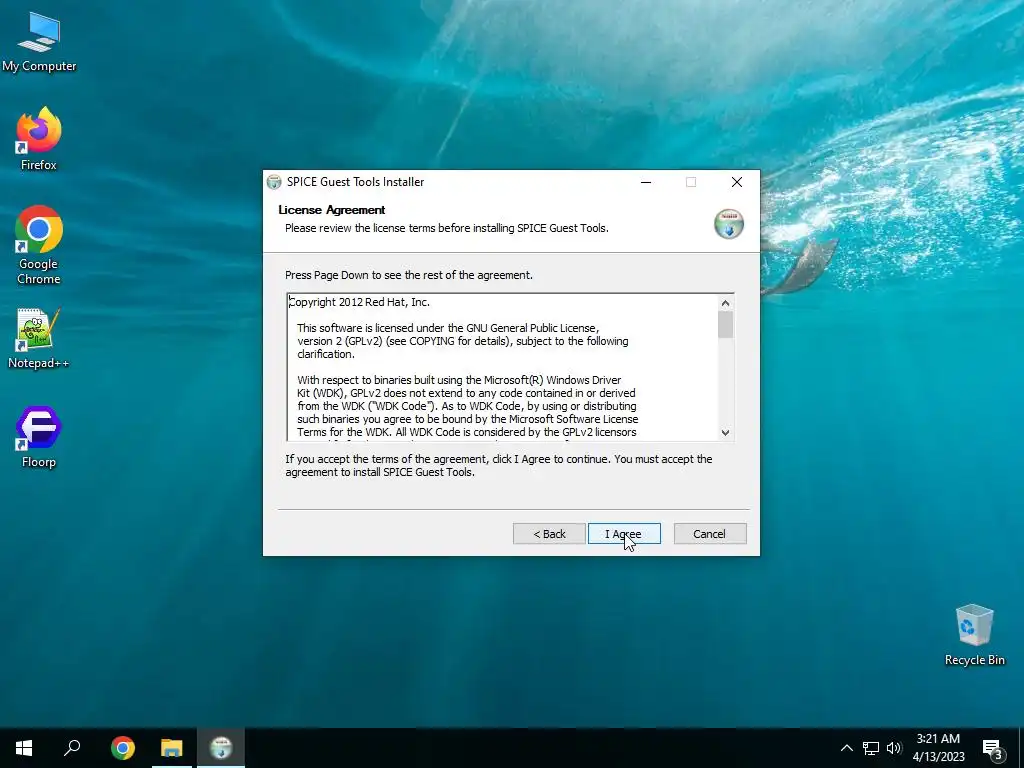Screen dimensions: 1024x768
Task: Open Chrome from the taskbar
Action: point(122,748)
